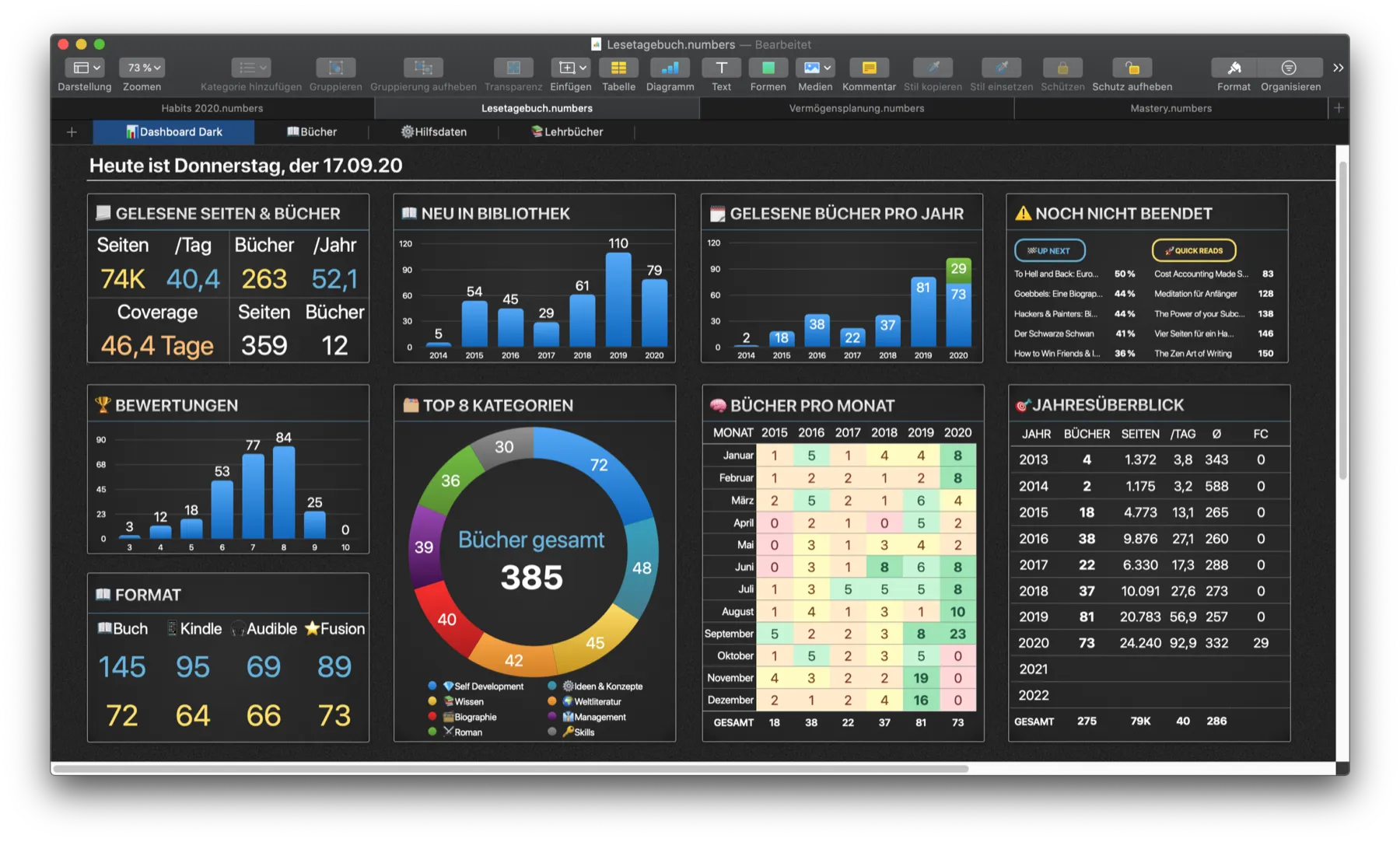Click the Gruppieren toolbar icon
Viewport: 1400px width, 842px height.
[x=336, y=68]
